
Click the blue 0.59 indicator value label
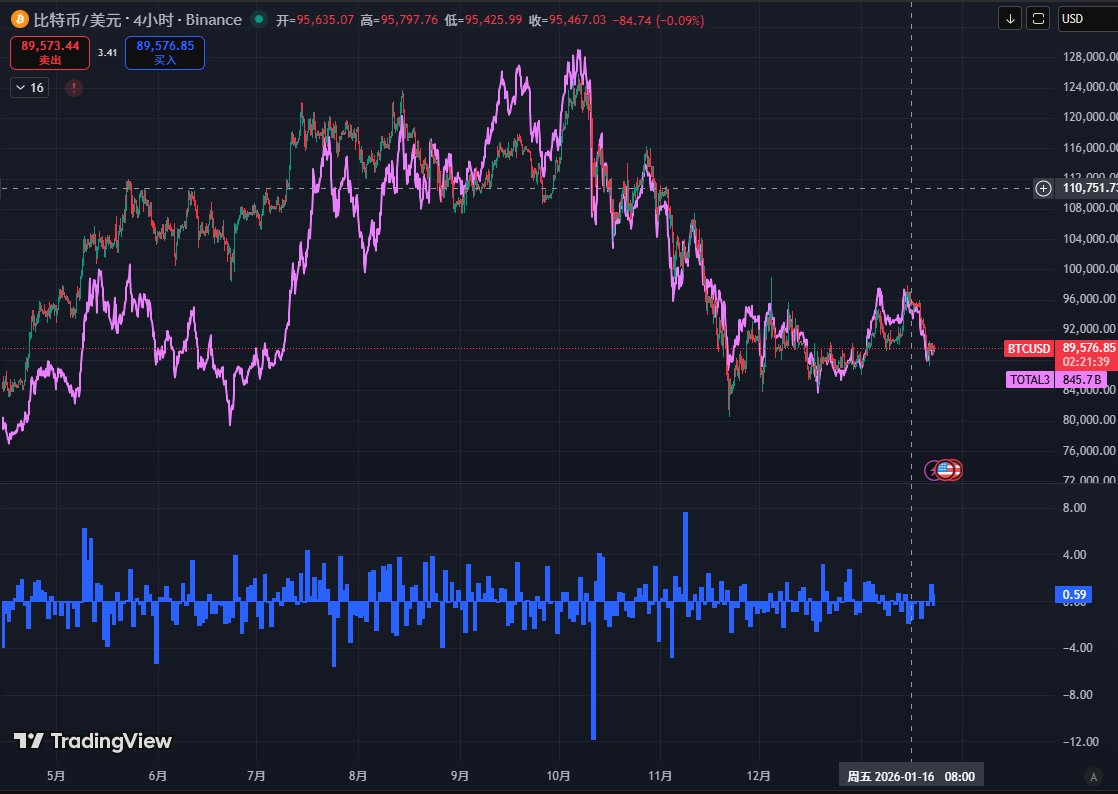point(1075,595)
